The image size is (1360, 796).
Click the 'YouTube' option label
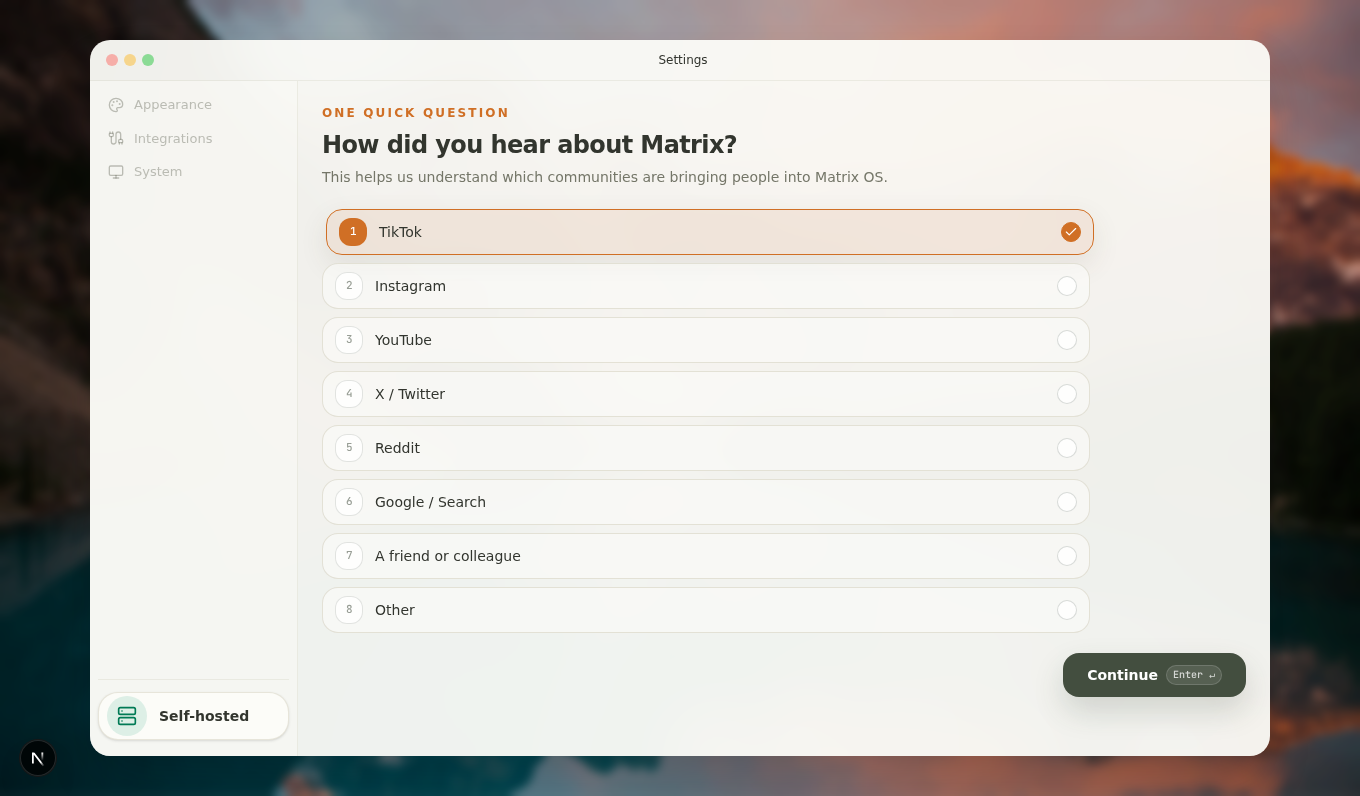[403, 340]
